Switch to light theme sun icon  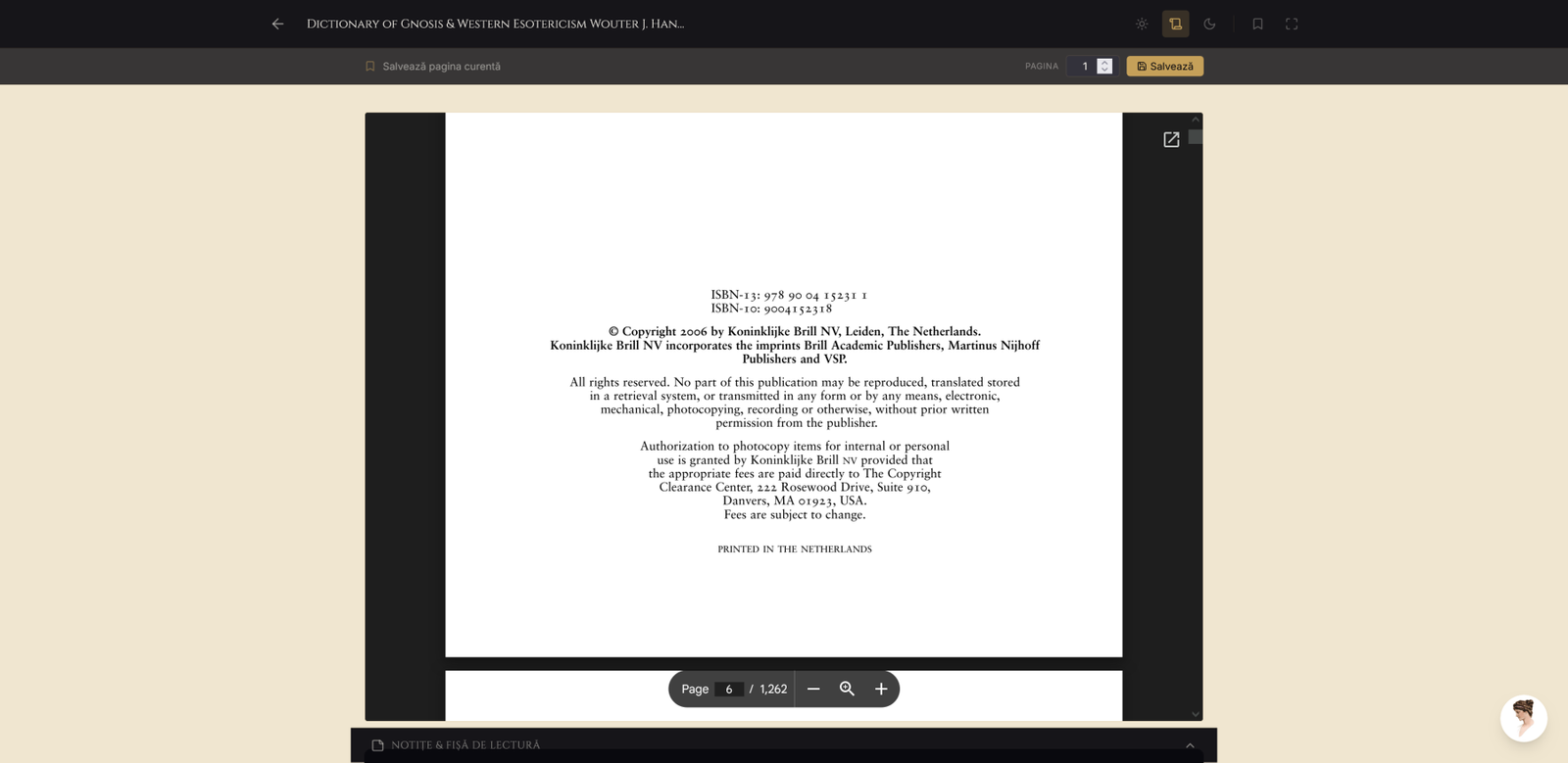pyautogui.click(x=1142, y=24)
